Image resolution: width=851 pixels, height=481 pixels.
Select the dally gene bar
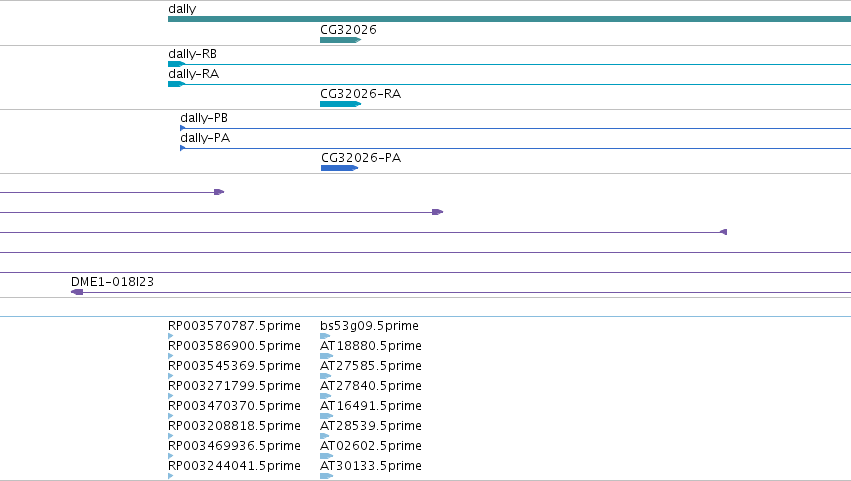[x=510, y=19]
